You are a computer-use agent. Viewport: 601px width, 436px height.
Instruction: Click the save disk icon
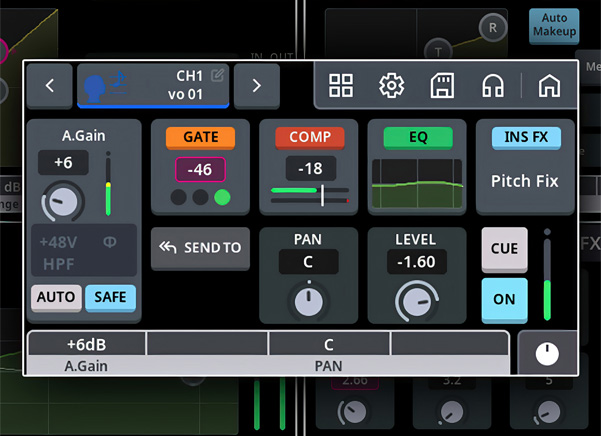point(442,86)
